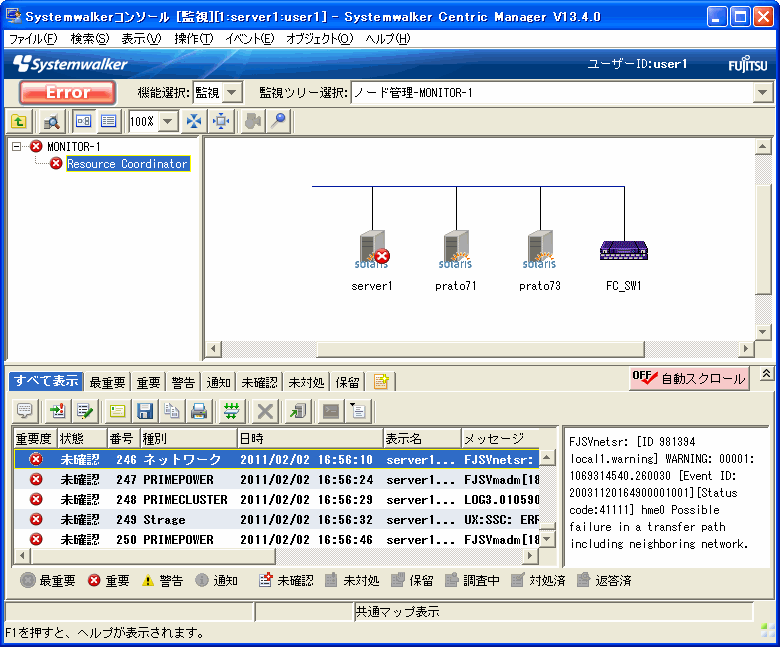Open the ヘルプ(H) menu
Viewport: 780px width, 647px height.
point(388,39)
